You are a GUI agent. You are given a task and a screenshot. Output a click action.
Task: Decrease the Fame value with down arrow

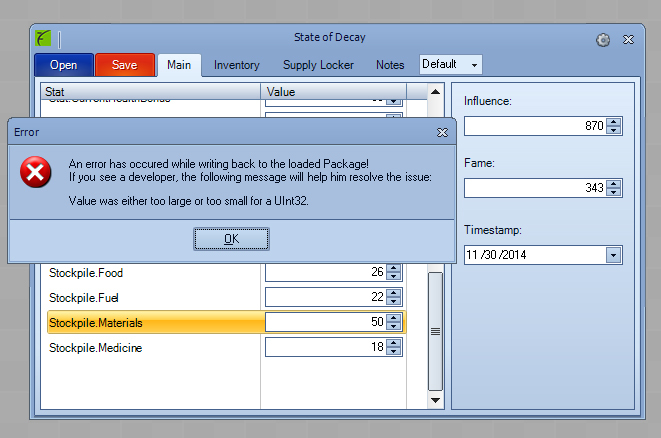click(614, 193)
